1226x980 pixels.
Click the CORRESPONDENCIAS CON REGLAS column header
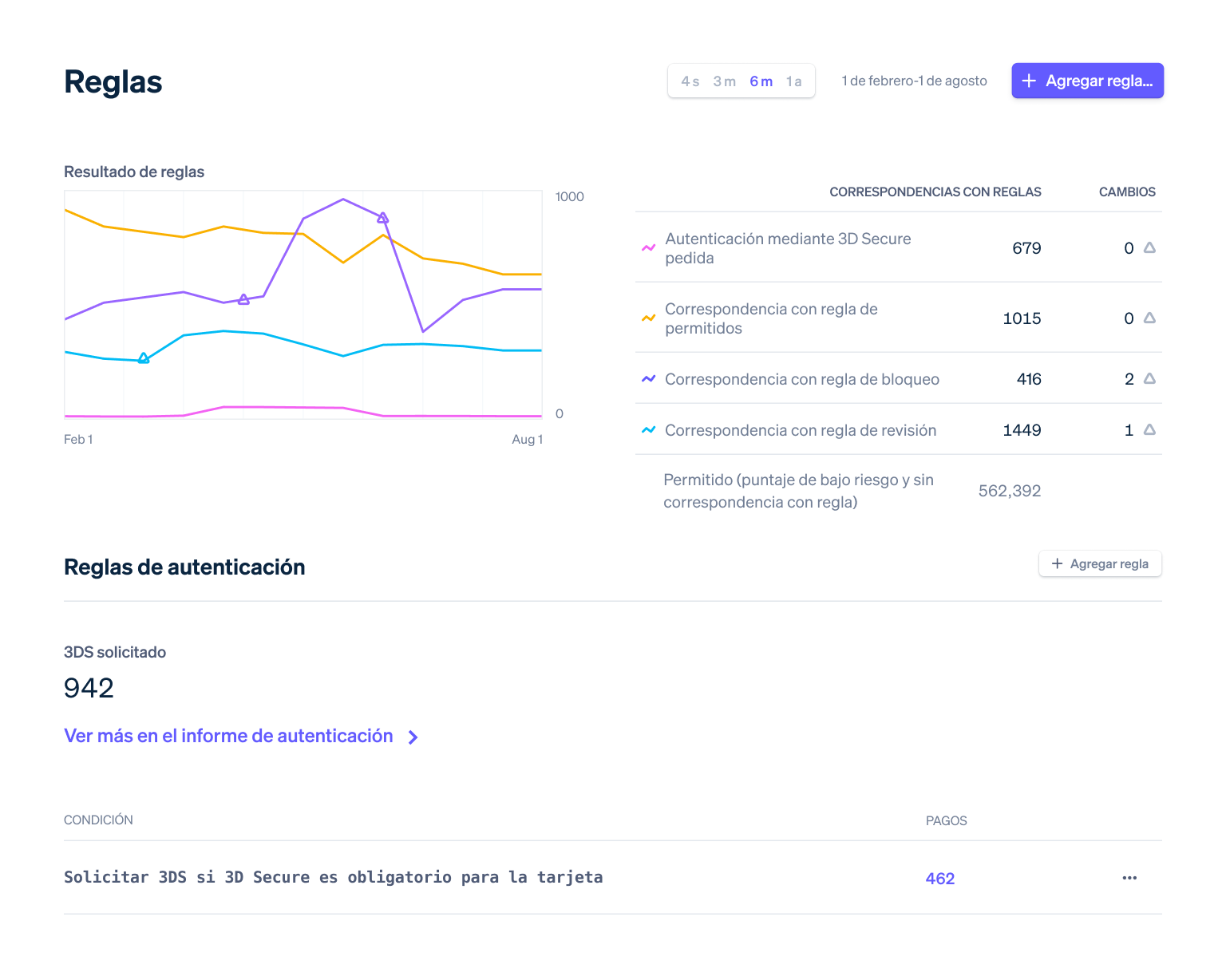tap(935, 192)
